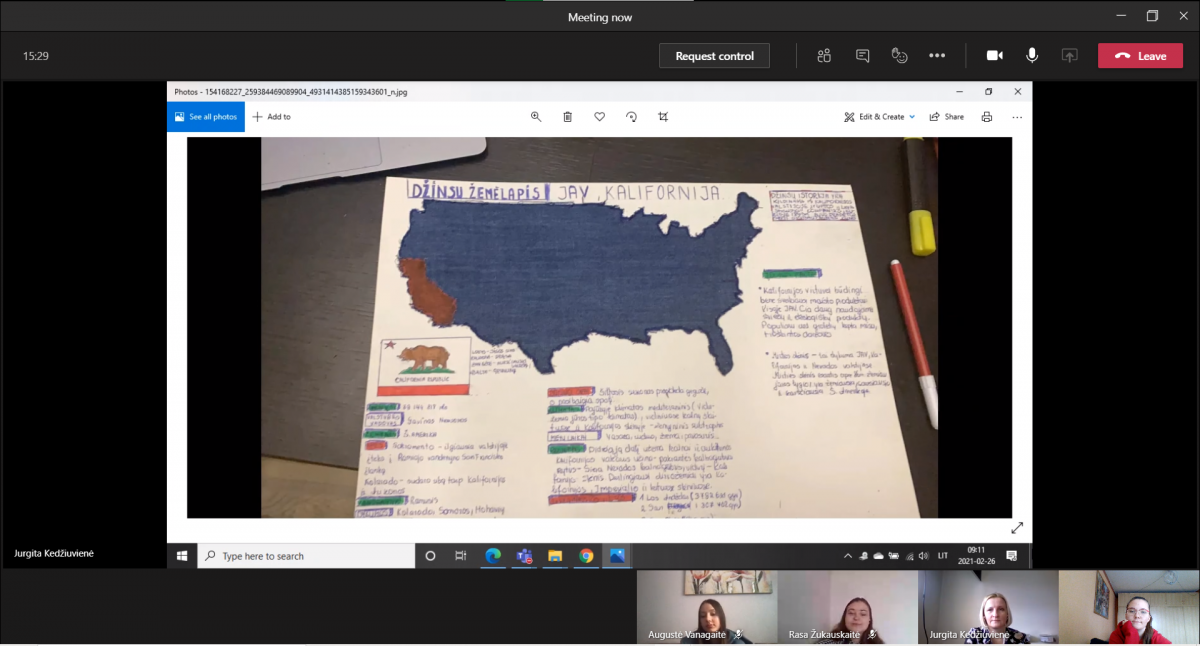Open Microsoft Teams from shared taskbar
This screenshot has width=1200, height=646.
click(x=524, y=556)
